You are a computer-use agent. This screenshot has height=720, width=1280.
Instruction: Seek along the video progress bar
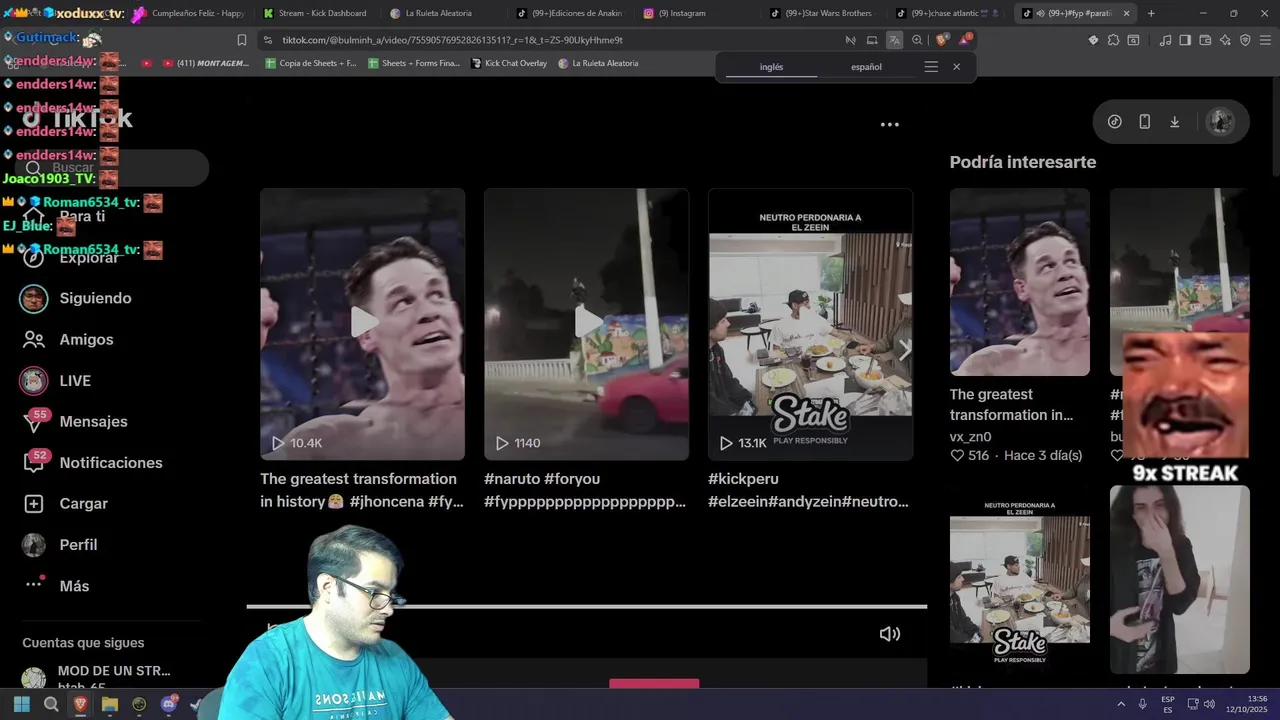pyautogui.click(x=587, y=606)
